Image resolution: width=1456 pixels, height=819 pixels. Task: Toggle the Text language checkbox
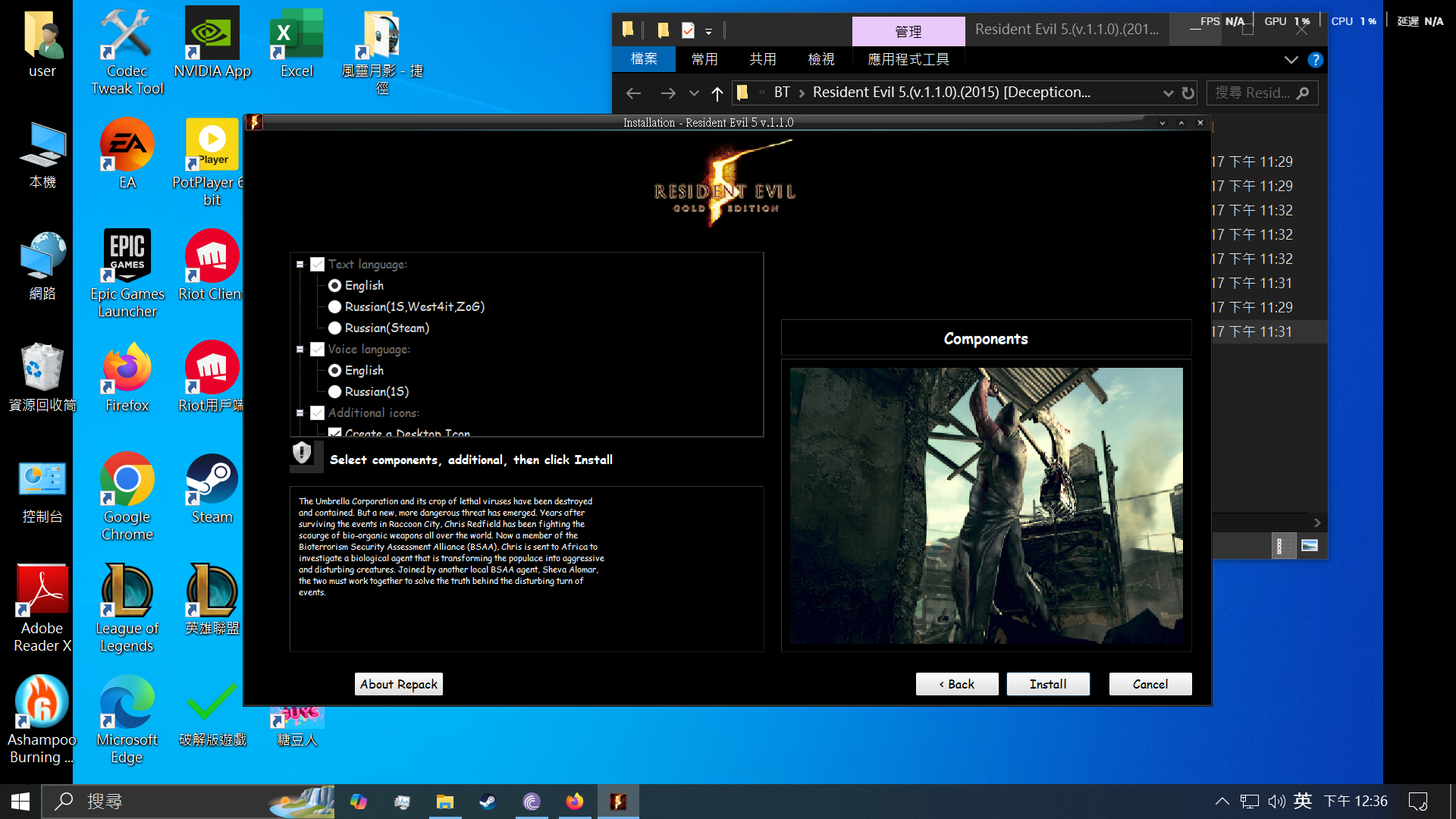[x=318, y=265]
